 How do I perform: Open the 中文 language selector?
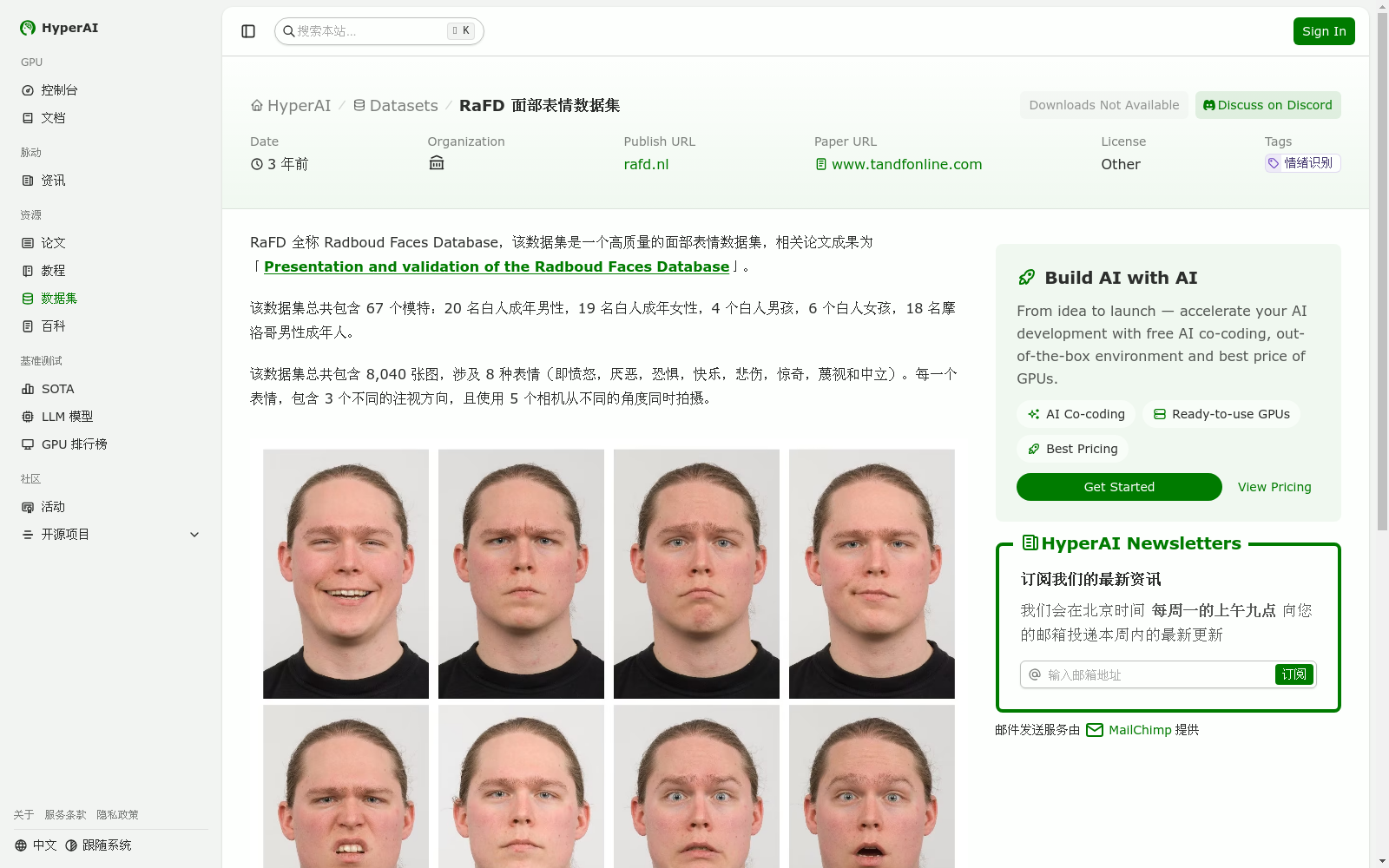pos(36,845)
